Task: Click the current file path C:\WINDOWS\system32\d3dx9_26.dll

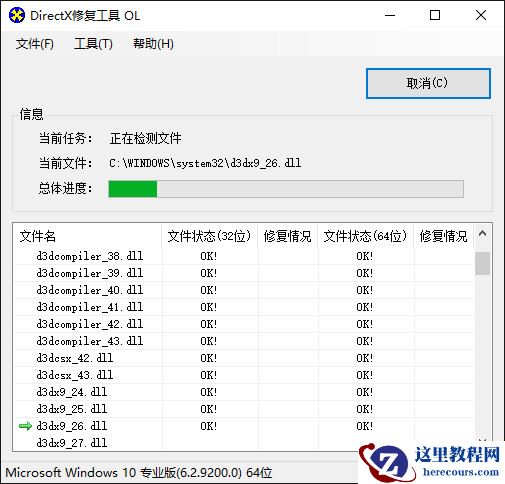Action: [x=205, y=163]
